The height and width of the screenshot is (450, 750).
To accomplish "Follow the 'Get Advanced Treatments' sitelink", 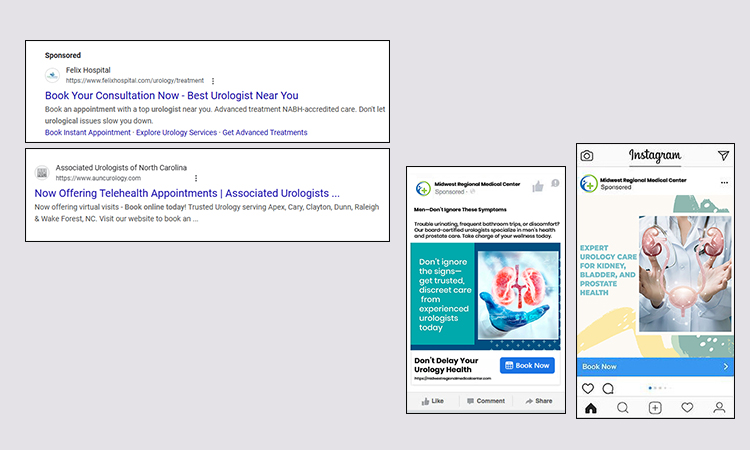I will (x=265, y=132).
